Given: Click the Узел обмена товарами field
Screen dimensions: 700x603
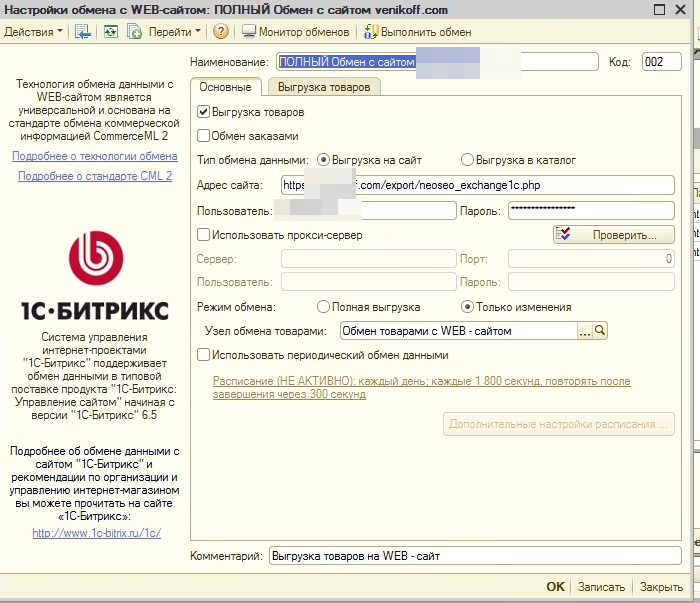Looking at the screenshot, I should point(458,331).
